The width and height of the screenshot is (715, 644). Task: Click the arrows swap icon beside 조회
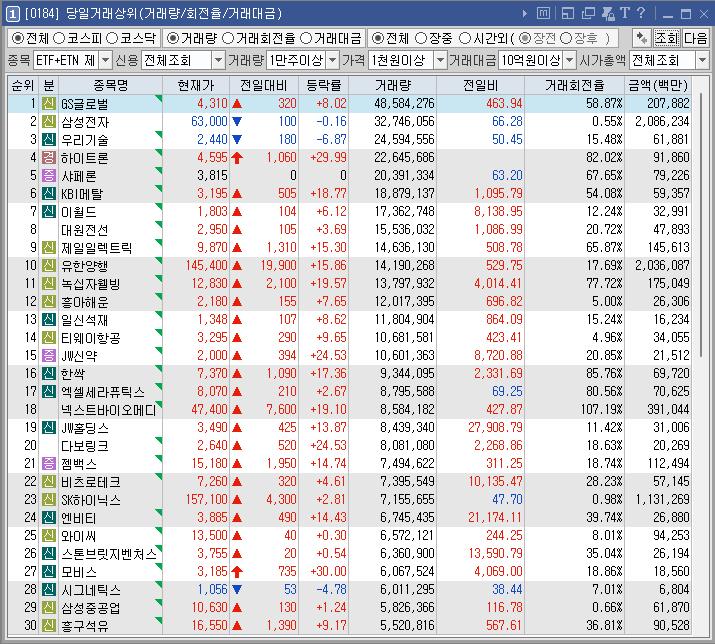tap(642, 38)
